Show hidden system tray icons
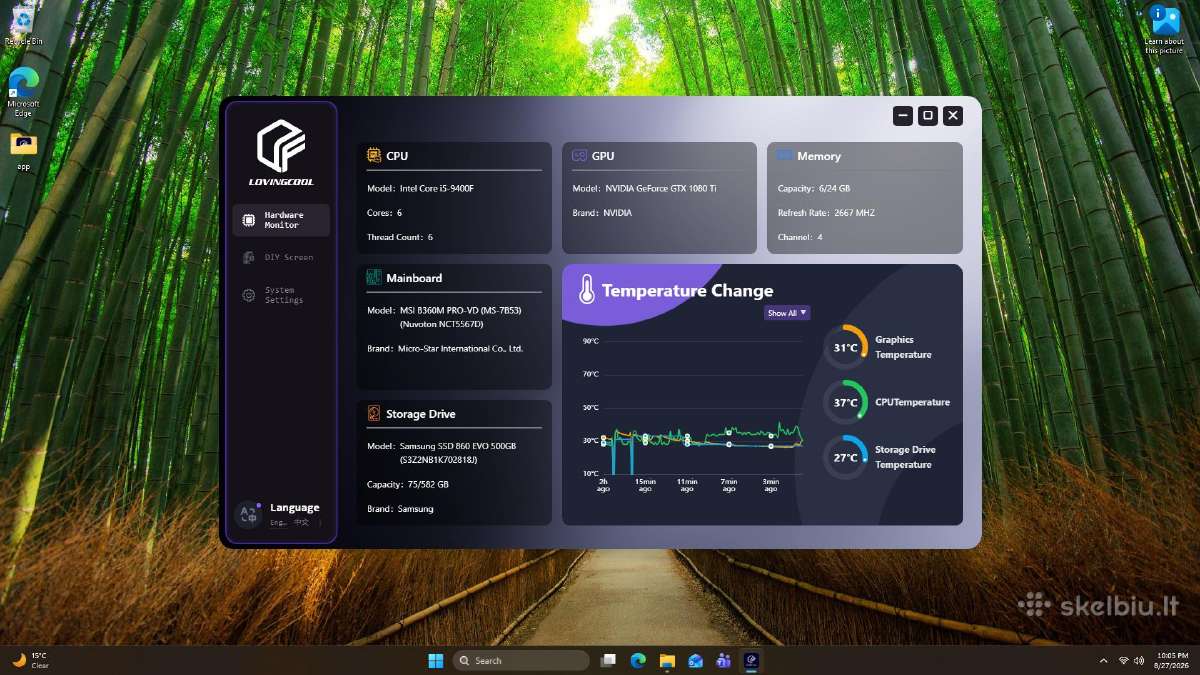 [1104, 660]
